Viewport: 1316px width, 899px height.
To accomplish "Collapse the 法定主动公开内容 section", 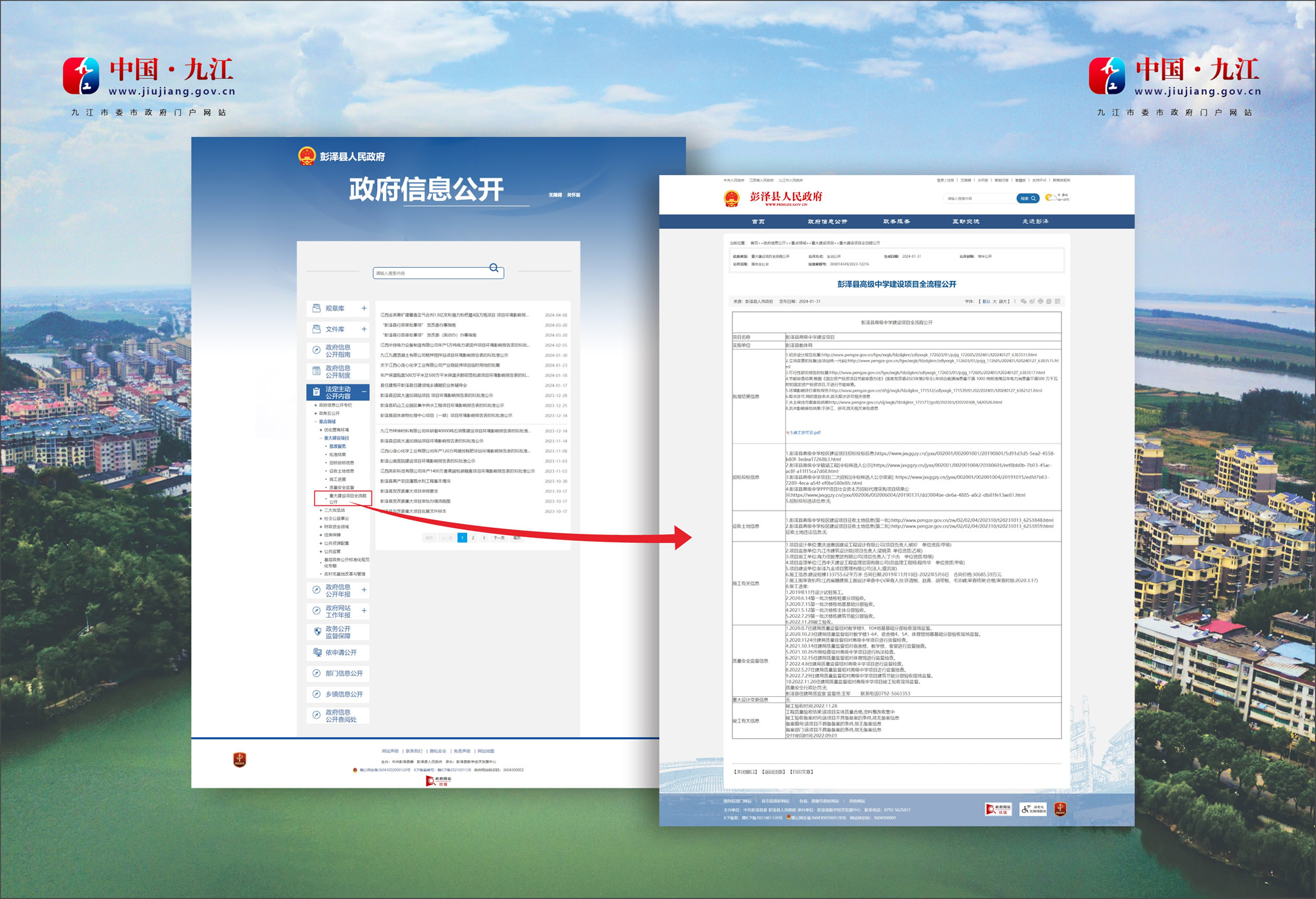I will tap(364, 392).
